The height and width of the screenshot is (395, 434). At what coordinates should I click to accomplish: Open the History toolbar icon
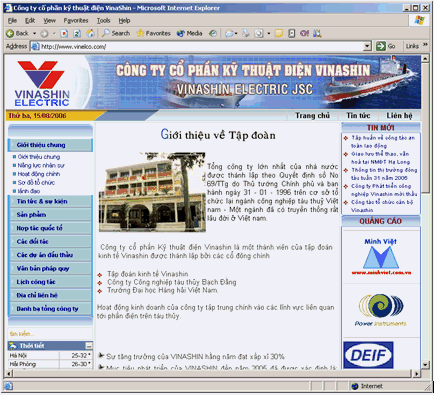213,33
